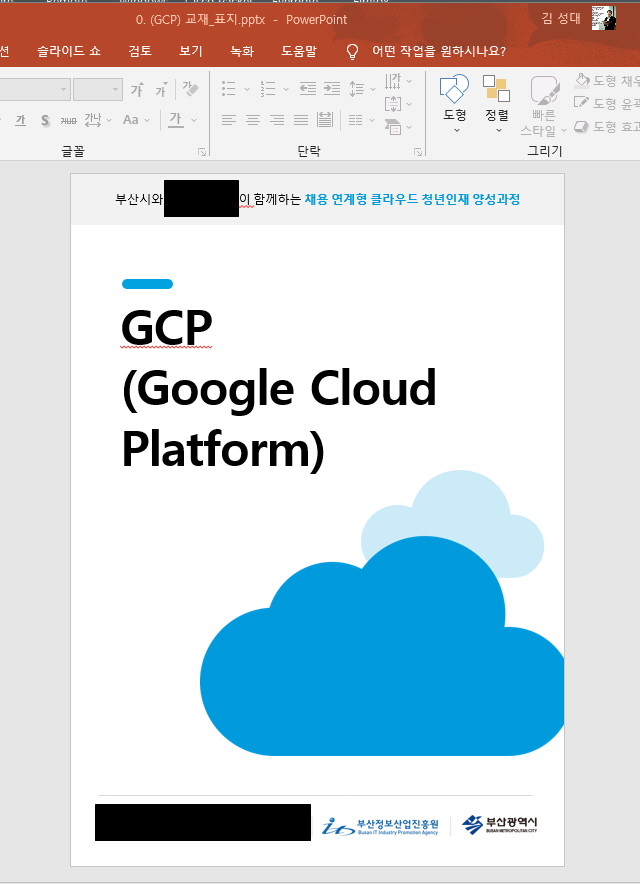Viewport: 640px width, 884px height.
Task: Click the 도형 윤곽선 shape outline button
Action: coord(607,104)
